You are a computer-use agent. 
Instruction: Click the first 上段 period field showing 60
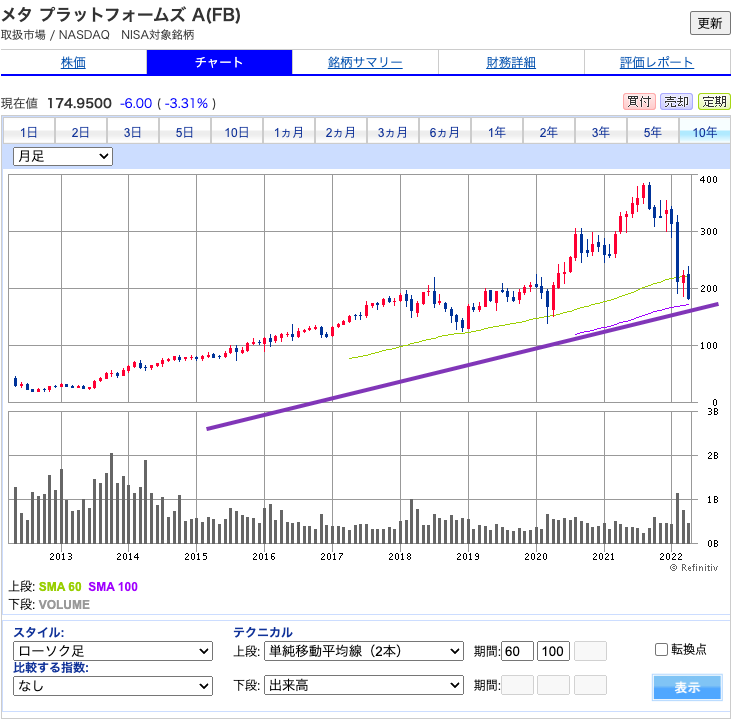click(517, 651)
